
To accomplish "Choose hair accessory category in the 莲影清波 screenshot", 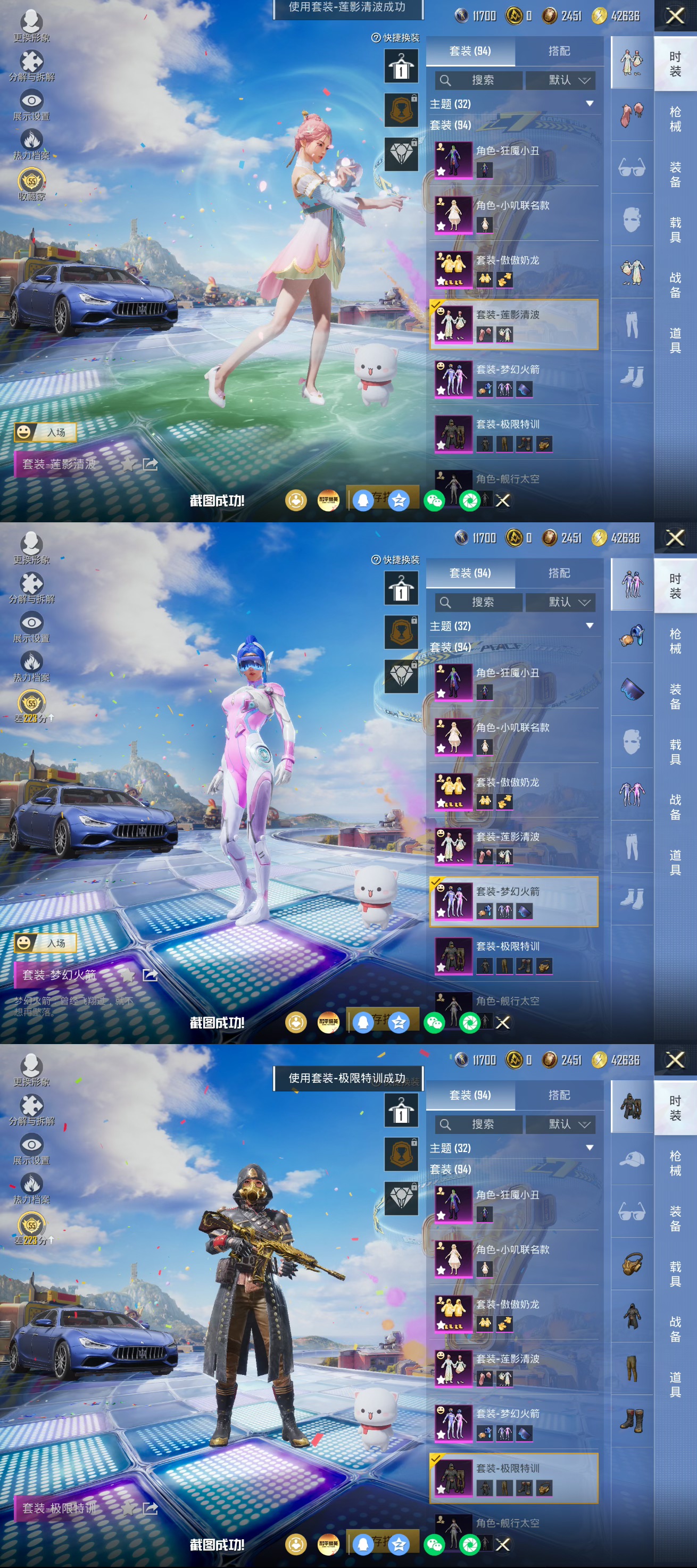I will pos(632,114).
